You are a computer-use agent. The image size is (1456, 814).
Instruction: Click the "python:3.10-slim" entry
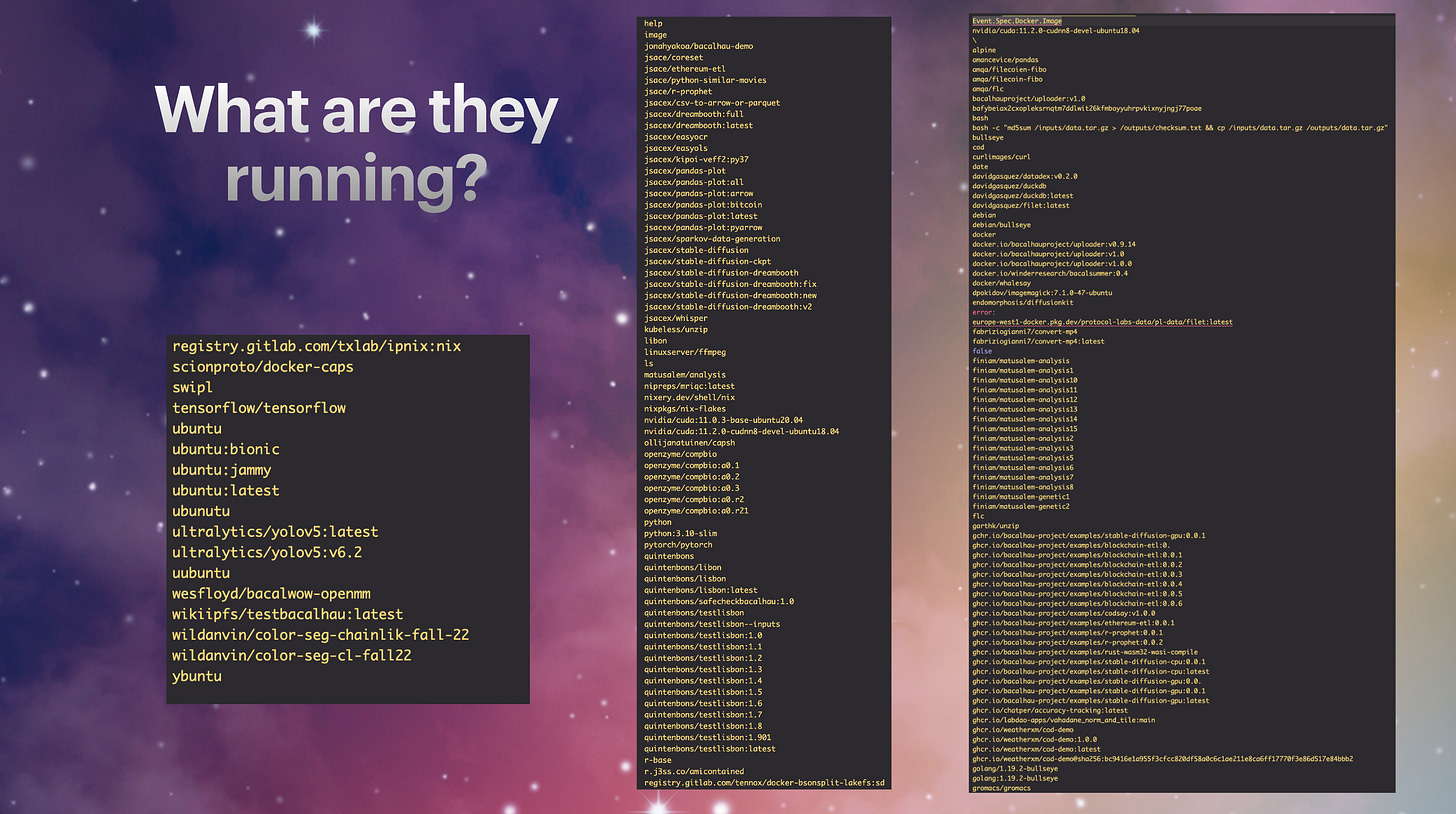(x=681, y=533)
